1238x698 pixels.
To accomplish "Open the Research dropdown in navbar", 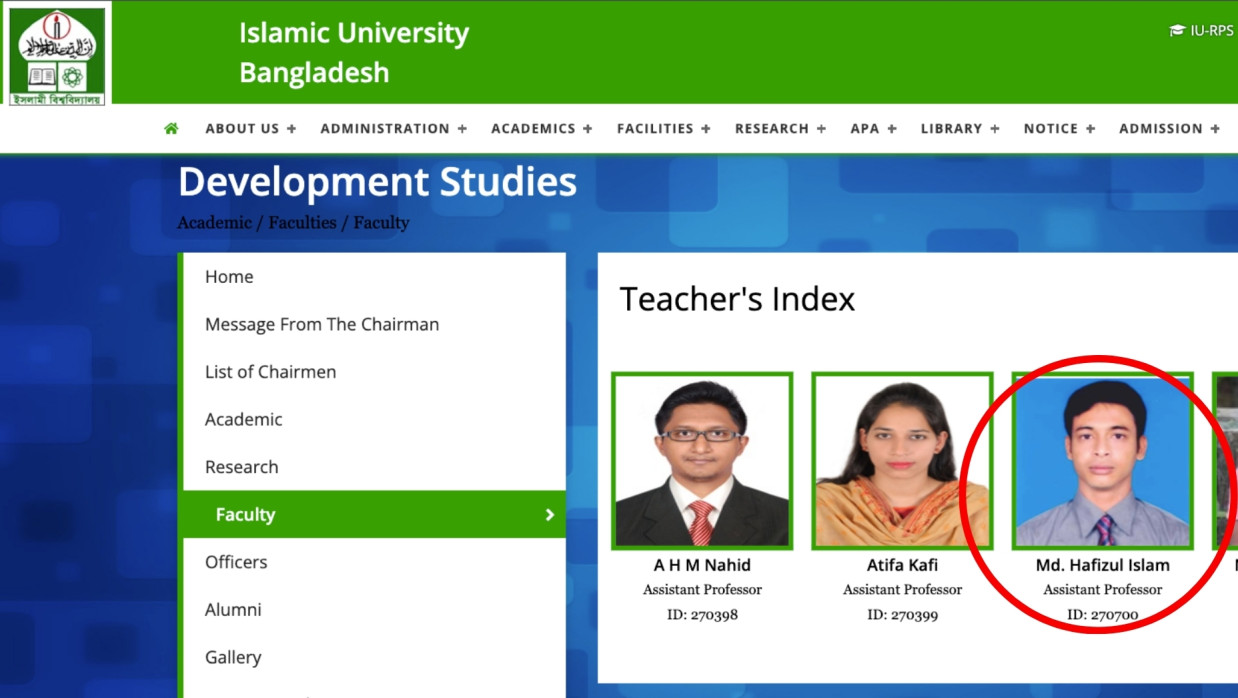I will coord(781,129).
